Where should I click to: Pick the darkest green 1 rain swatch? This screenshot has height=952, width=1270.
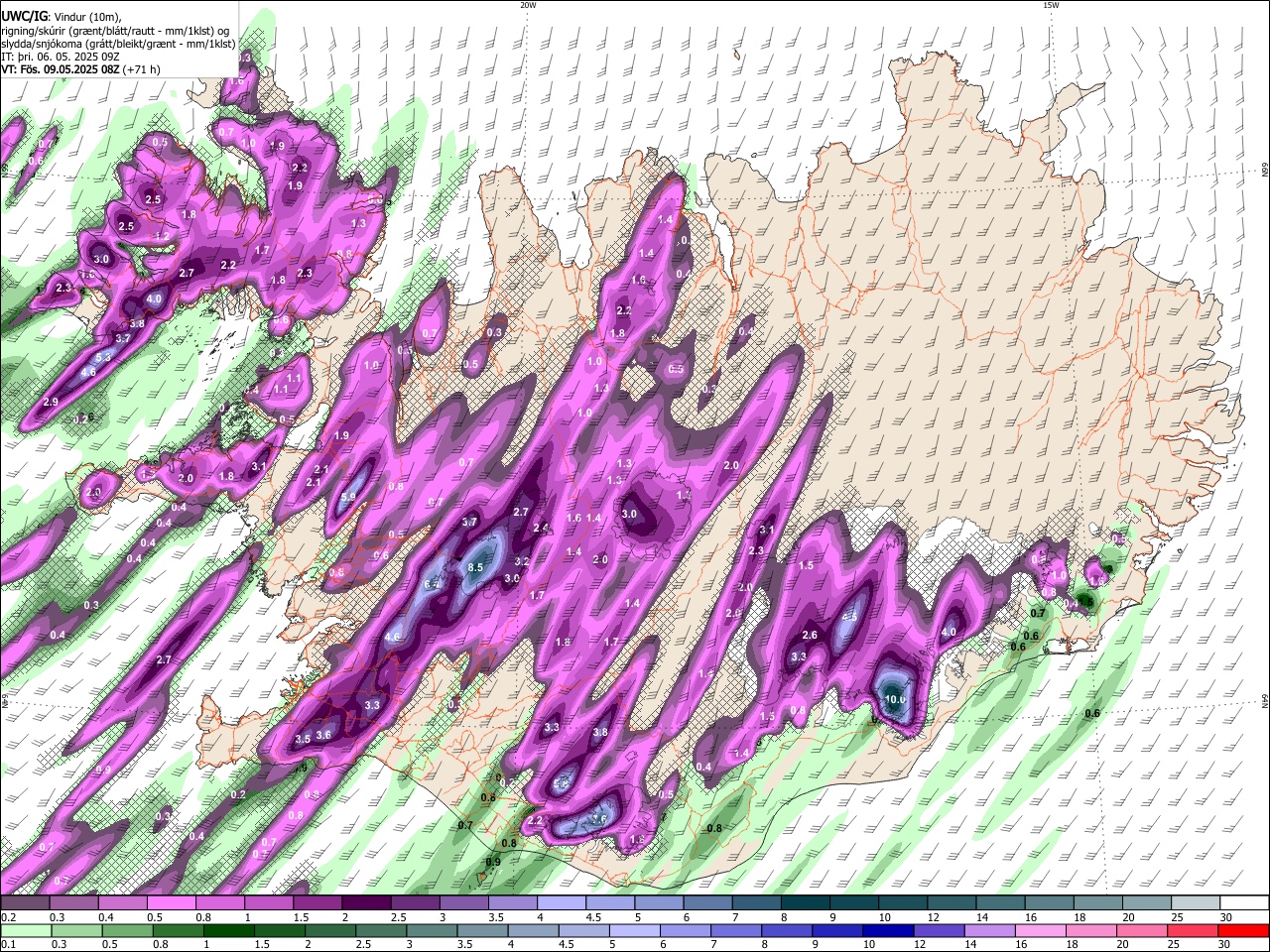point(228,930)
